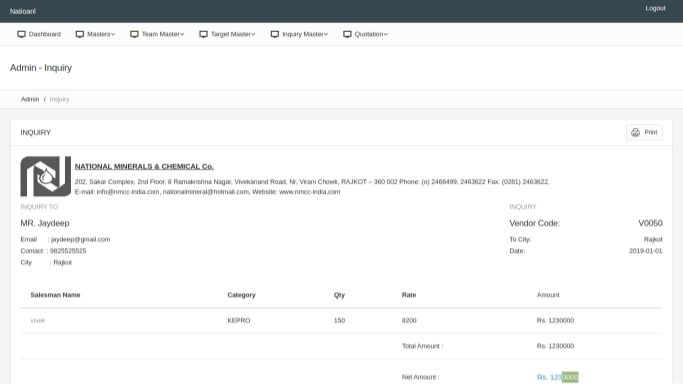683x384 pixels.
Task: Click the Logout link
Action: [655, 8]
